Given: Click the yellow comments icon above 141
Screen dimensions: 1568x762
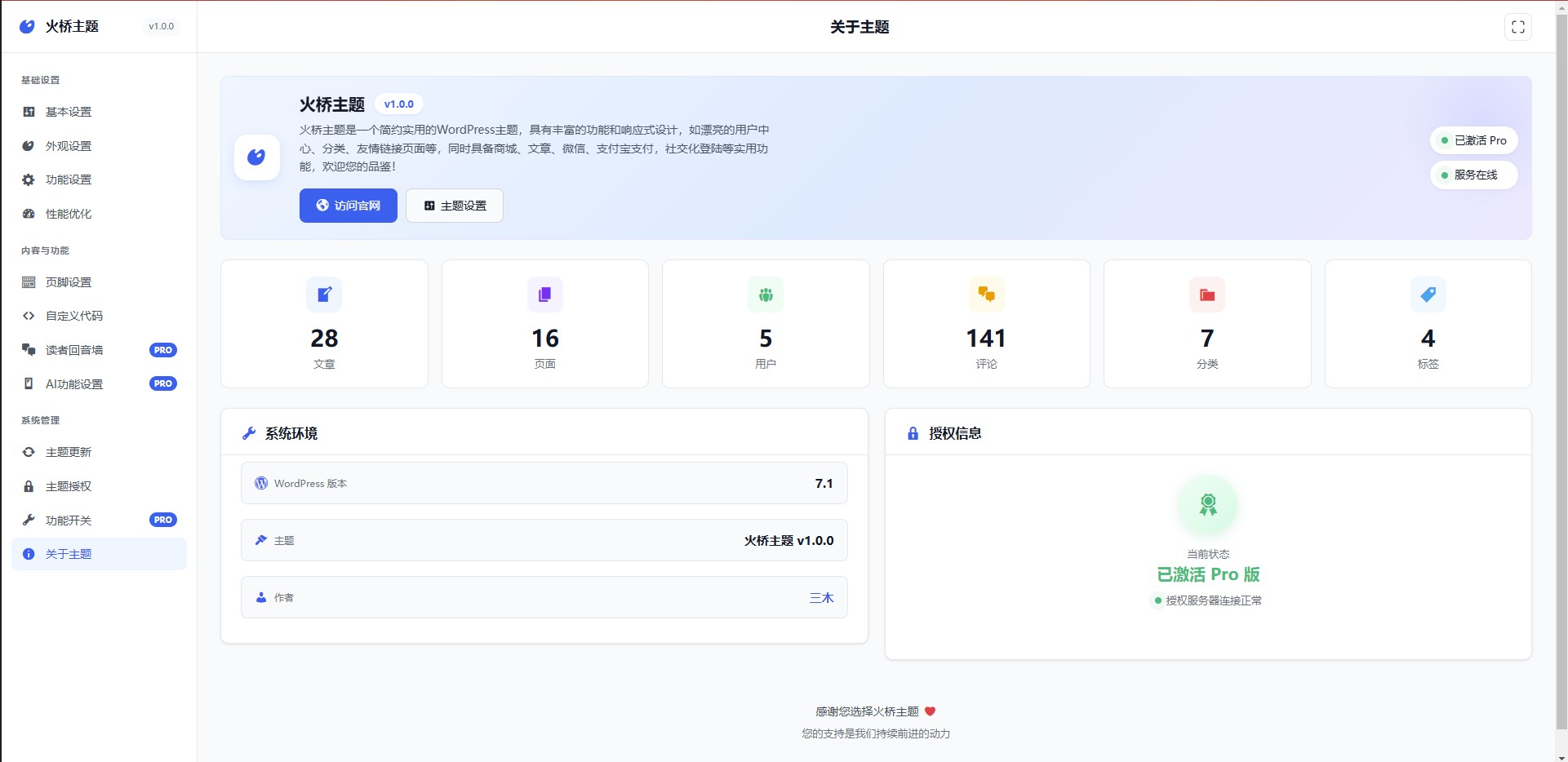Looking at the screenshot, I should [986, 295].
